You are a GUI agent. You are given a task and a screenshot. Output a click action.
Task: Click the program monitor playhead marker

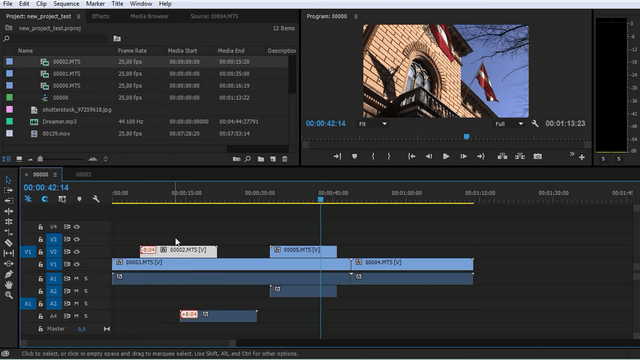point(466,137)
